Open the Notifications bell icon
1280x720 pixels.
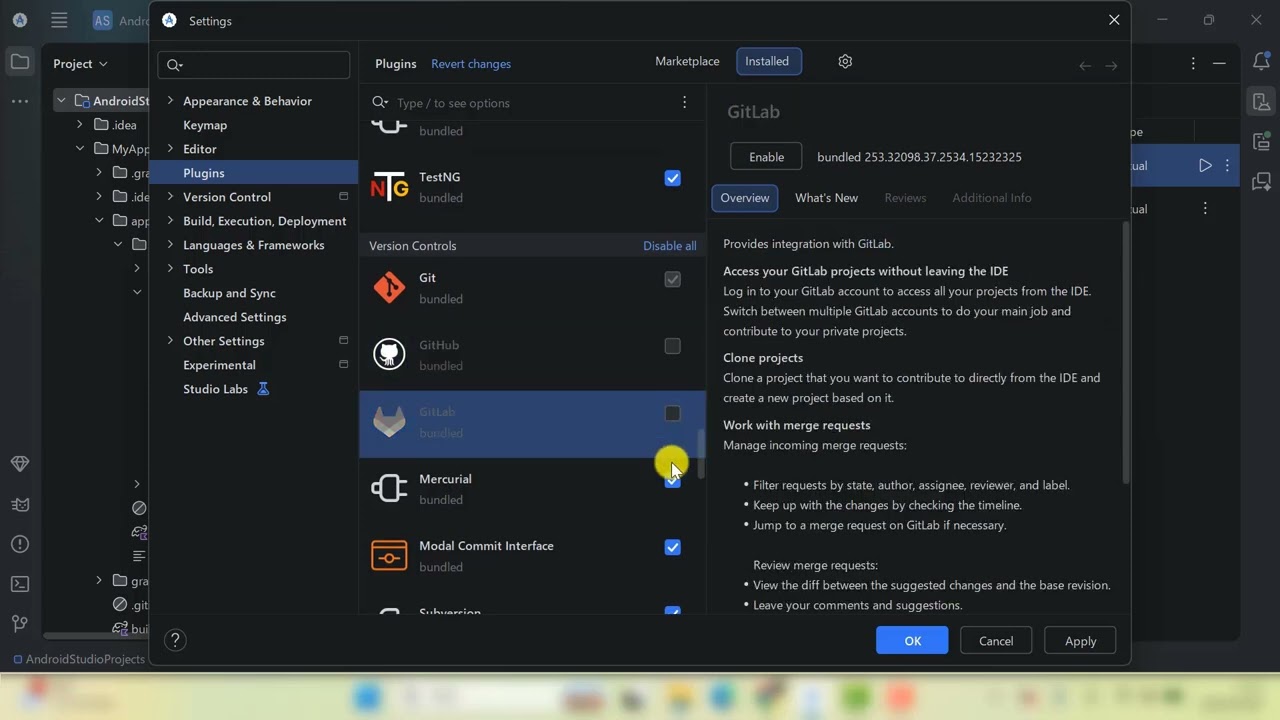coord(1261,62)
